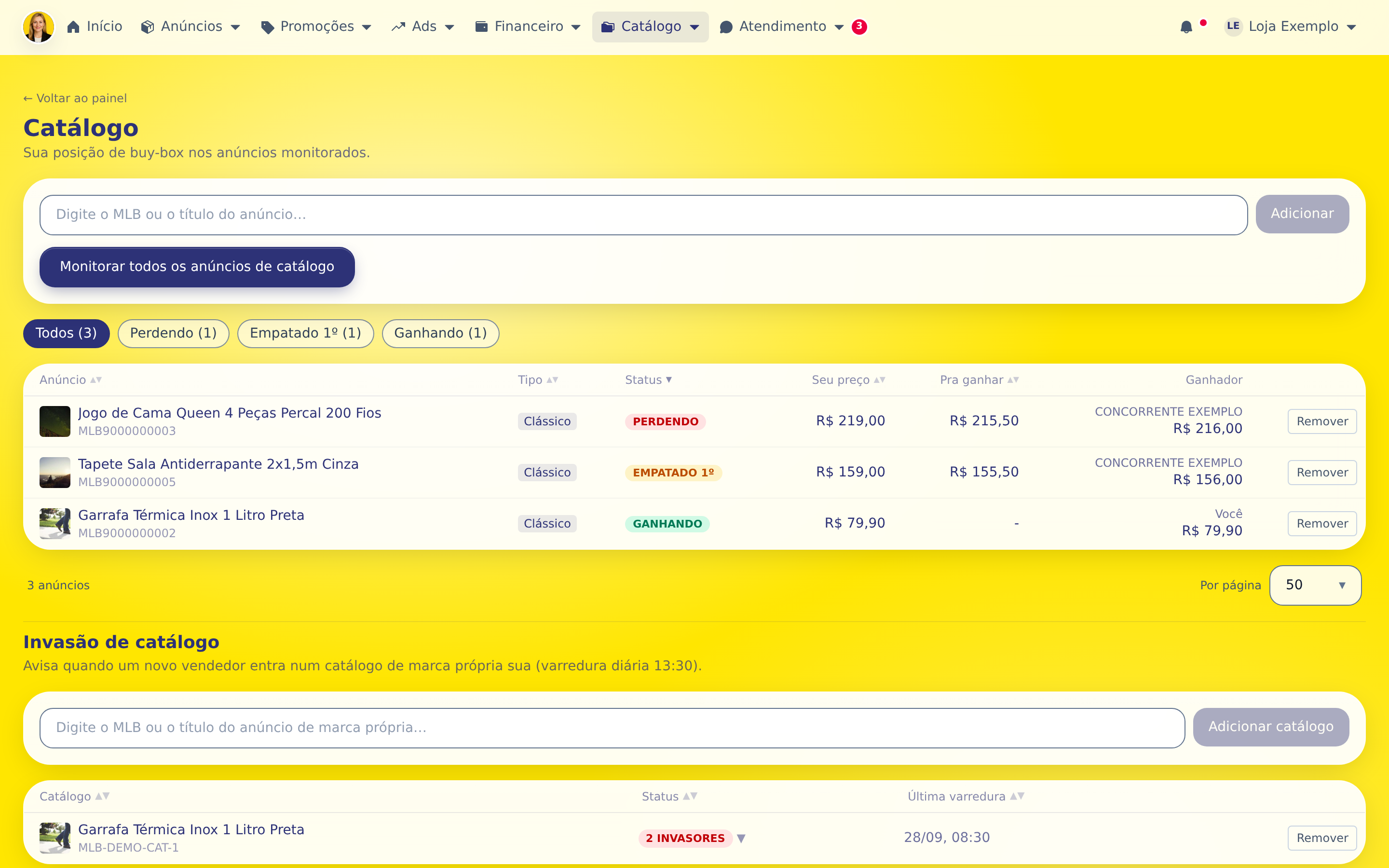Viewport: 1389px width, 868px height.
Task: Click Monitorar todos os anúncios de catálogo
Action: 197,267
